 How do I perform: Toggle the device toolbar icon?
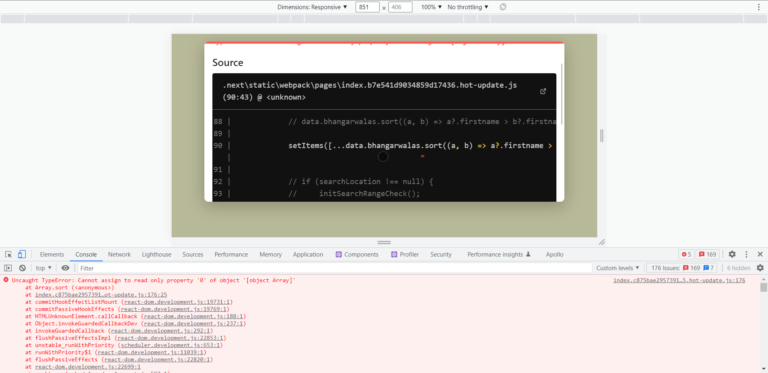[22, 255]
